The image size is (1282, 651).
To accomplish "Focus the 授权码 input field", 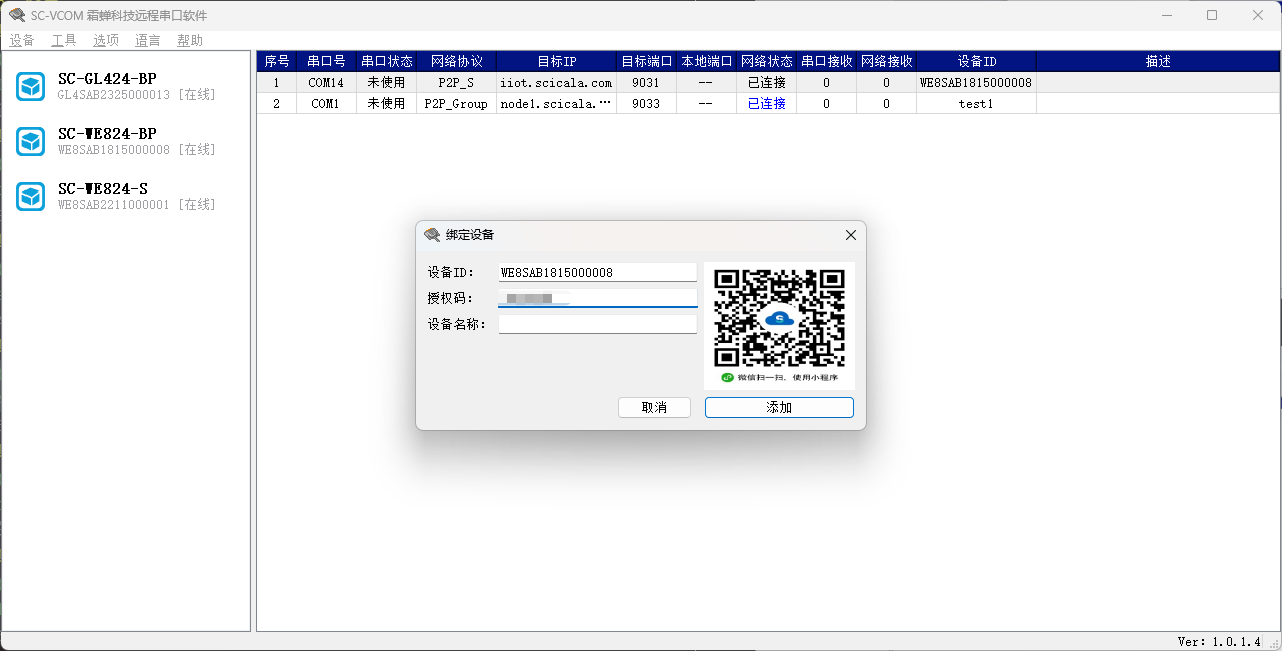I will click(597, 298).
